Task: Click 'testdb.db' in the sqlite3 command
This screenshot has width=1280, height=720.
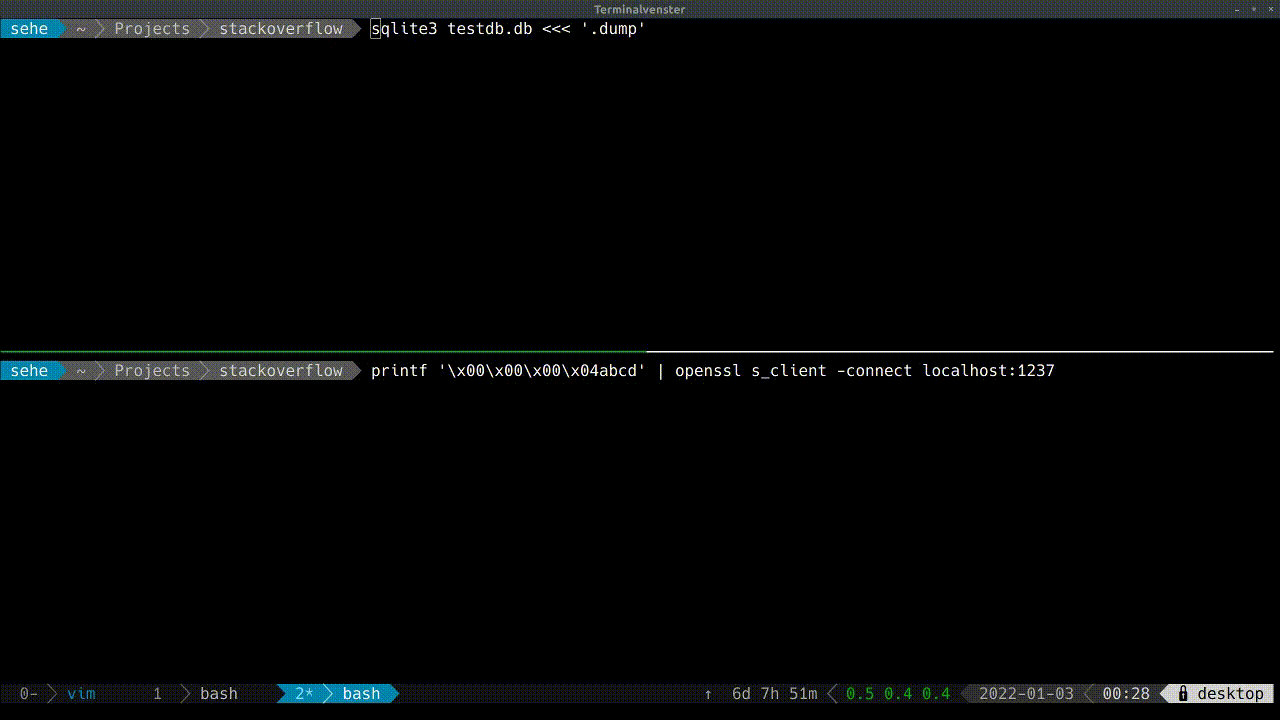Action: pos(490,29)
